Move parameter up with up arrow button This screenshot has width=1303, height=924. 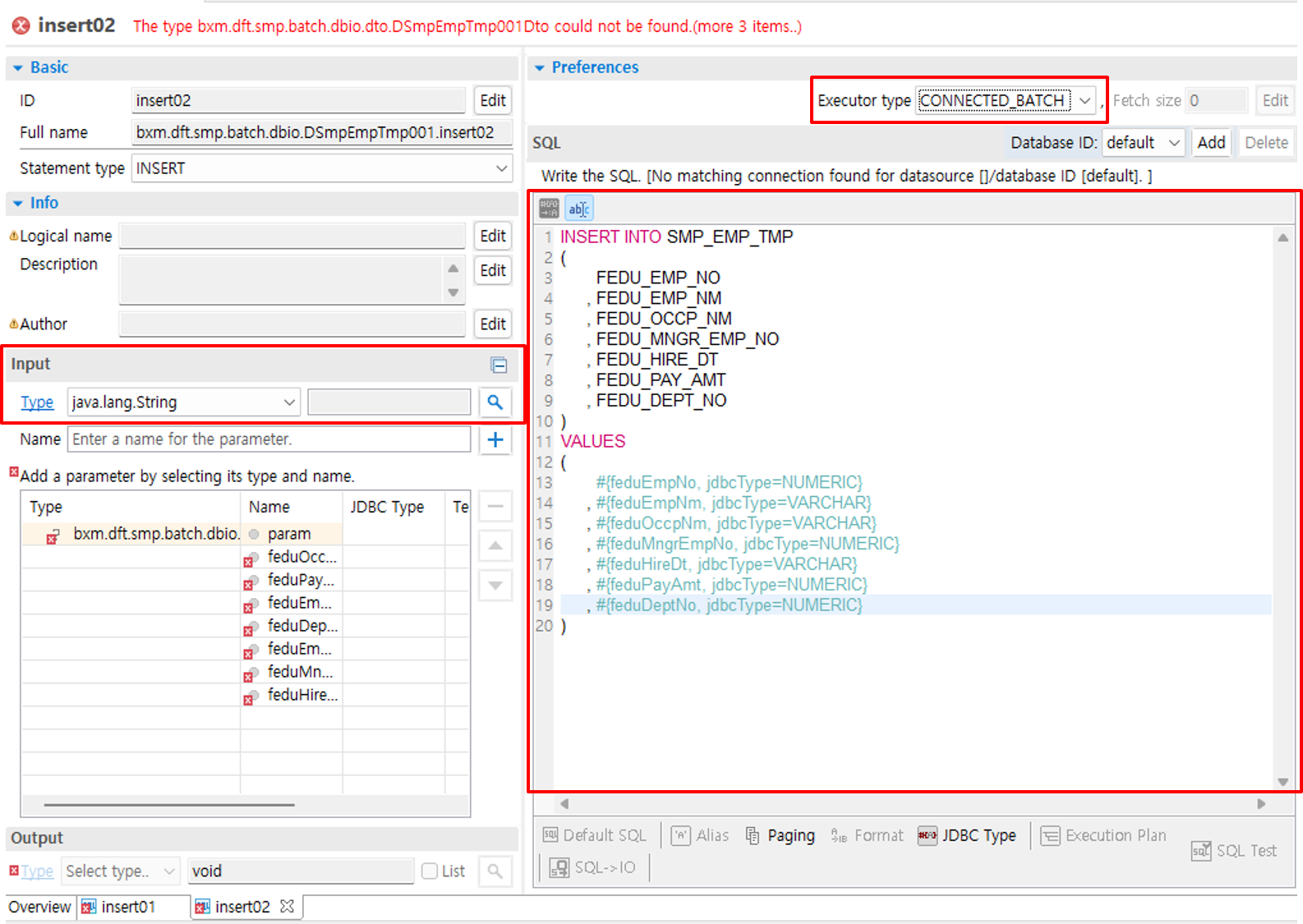tap(495, 545)
